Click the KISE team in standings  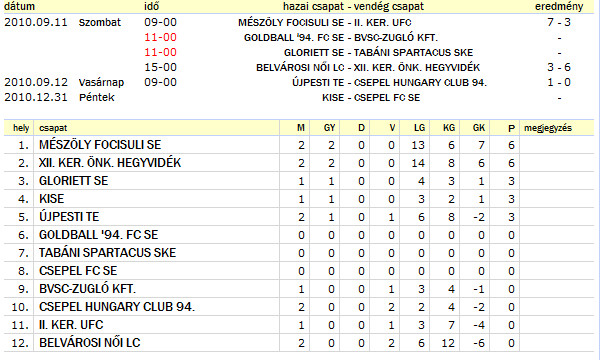pos(51,199)
